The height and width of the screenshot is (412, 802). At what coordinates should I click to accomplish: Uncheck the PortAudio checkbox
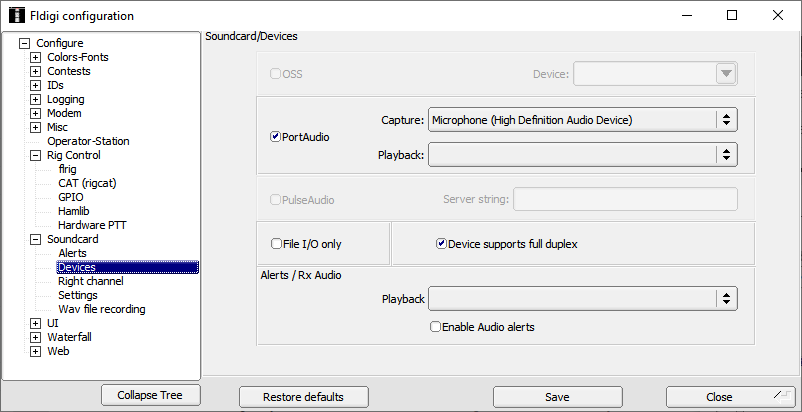click(275, 137)
